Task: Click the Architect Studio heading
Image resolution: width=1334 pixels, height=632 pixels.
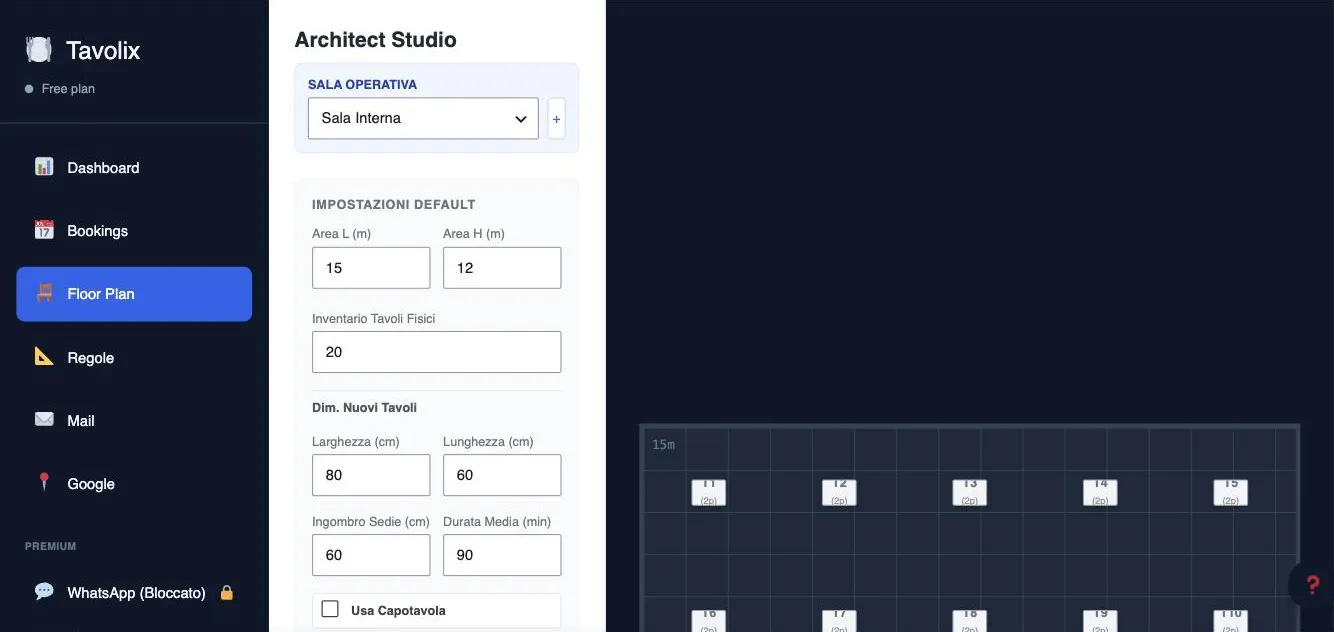Action: (x=376, y=40)
